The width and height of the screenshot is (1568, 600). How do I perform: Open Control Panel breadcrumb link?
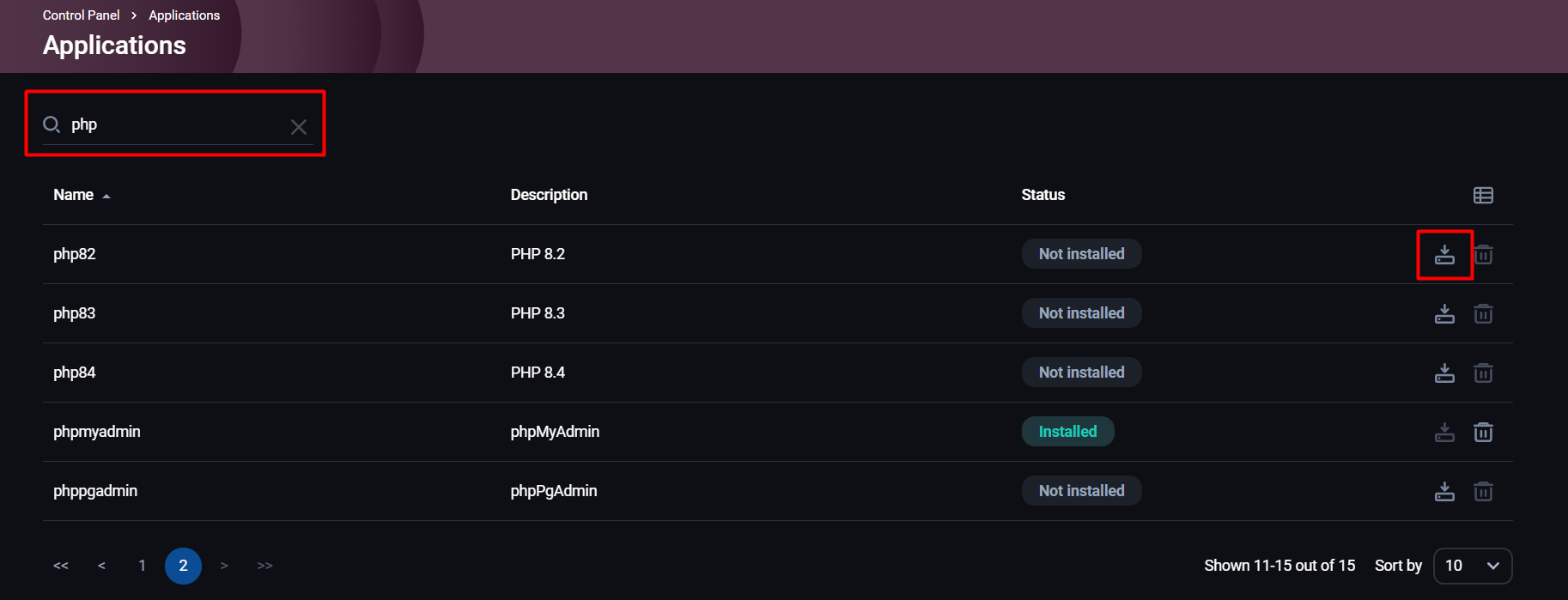[82, 15]
